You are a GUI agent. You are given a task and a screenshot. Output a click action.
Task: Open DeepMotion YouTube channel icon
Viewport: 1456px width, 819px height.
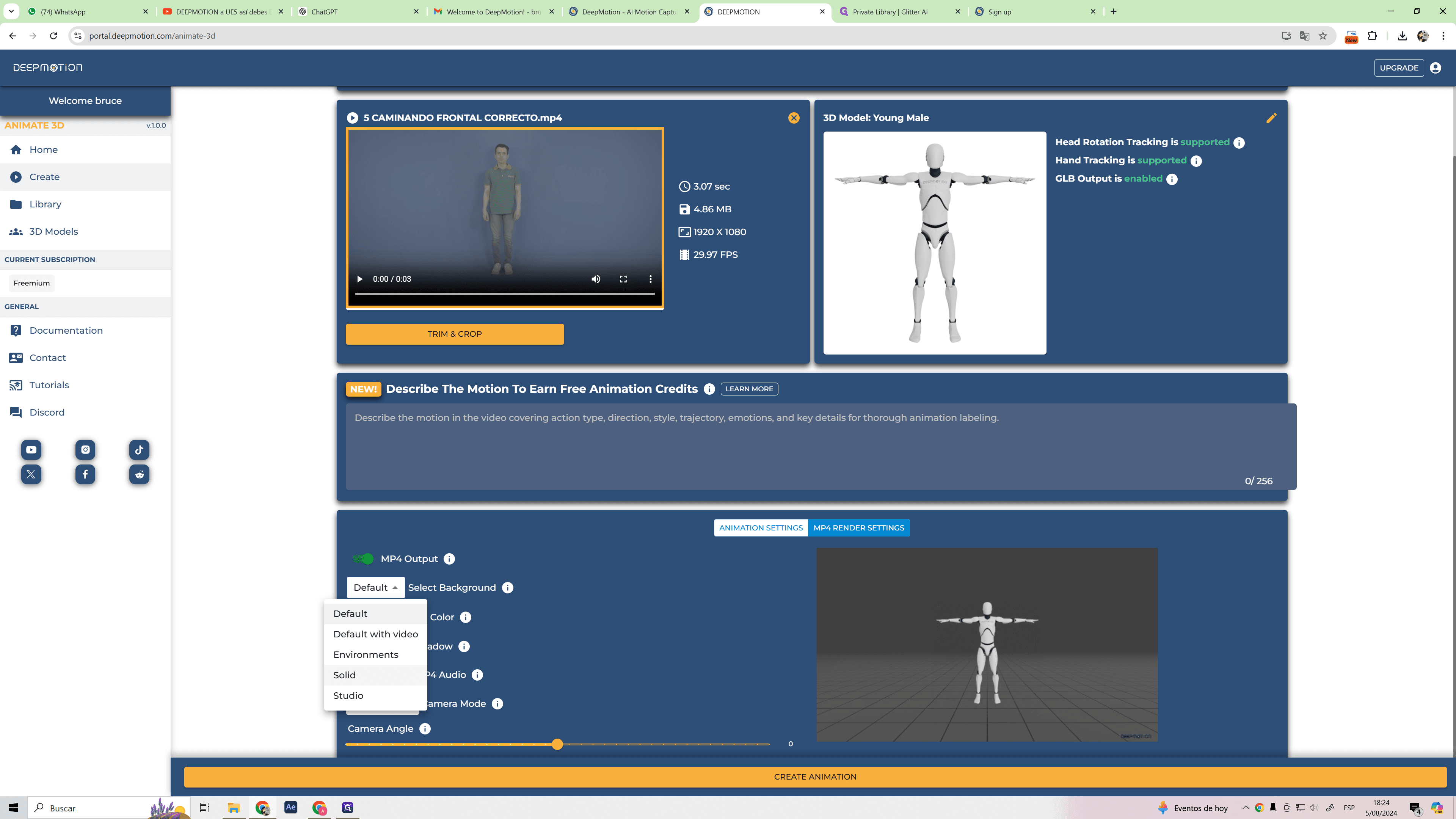click(31, 450)
